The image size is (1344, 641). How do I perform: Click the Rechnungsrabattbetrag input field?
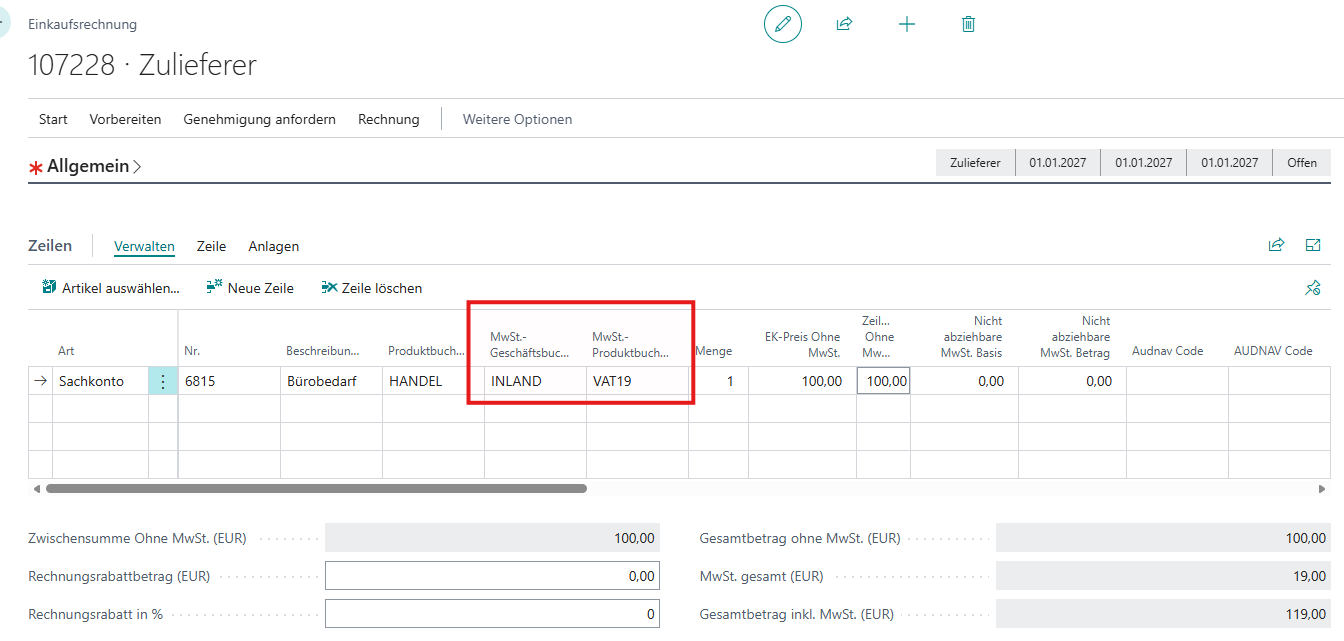492,576
